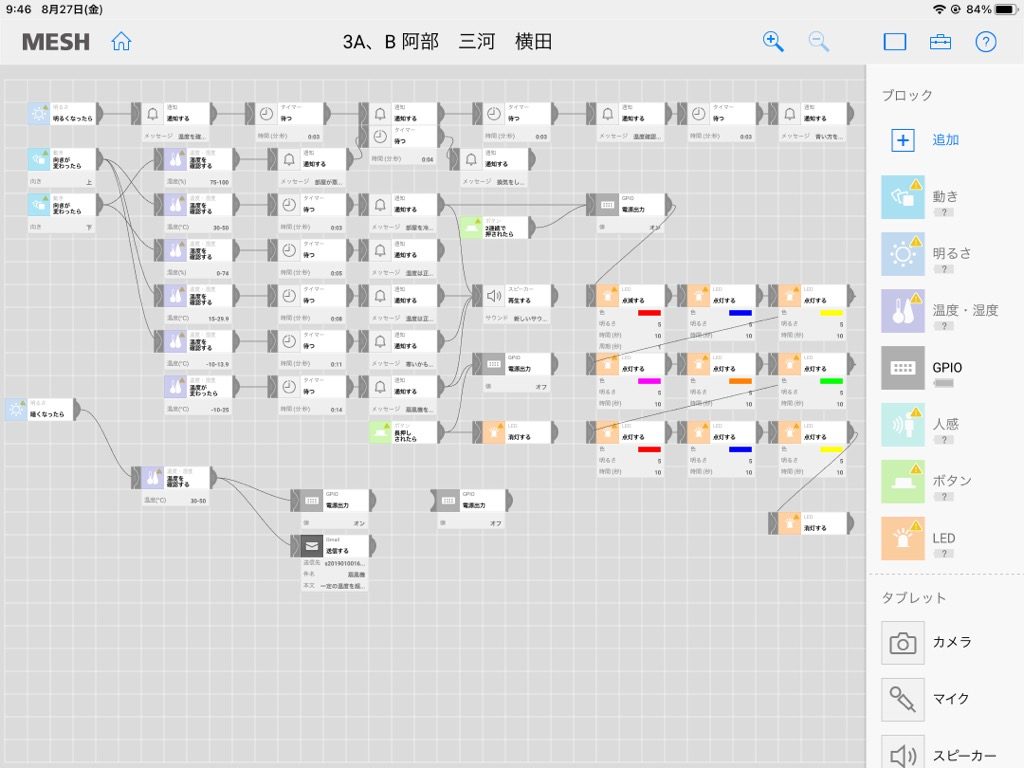Viewport: 1024px width, 768px height.
Task: Tap the orange LED color swatch
Action: pyautogui.click(x=740, y=381)
